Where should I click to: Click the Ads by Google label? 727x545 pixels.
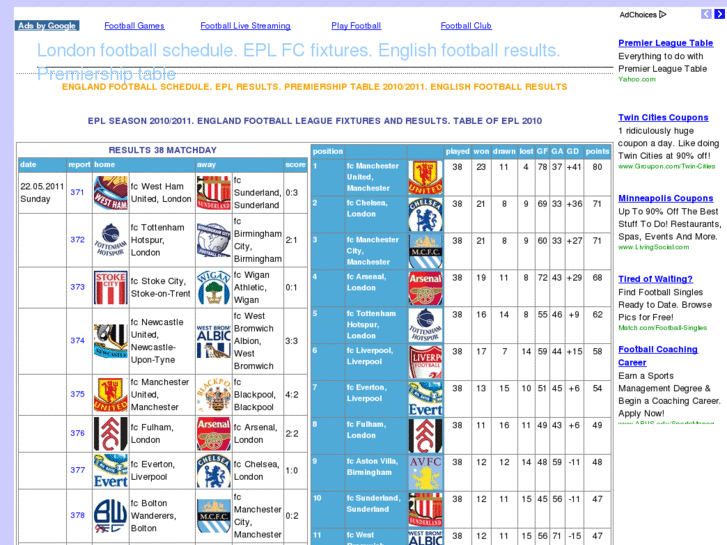(x=47, y=26)
